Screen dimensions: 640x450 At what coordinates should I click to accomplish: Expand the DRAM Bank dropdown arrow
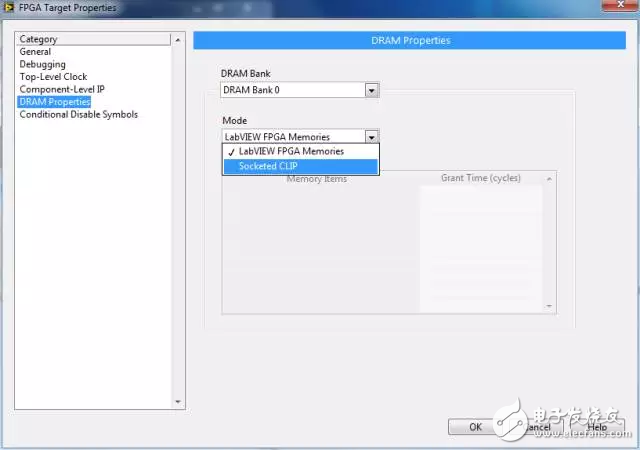[371, 90]
